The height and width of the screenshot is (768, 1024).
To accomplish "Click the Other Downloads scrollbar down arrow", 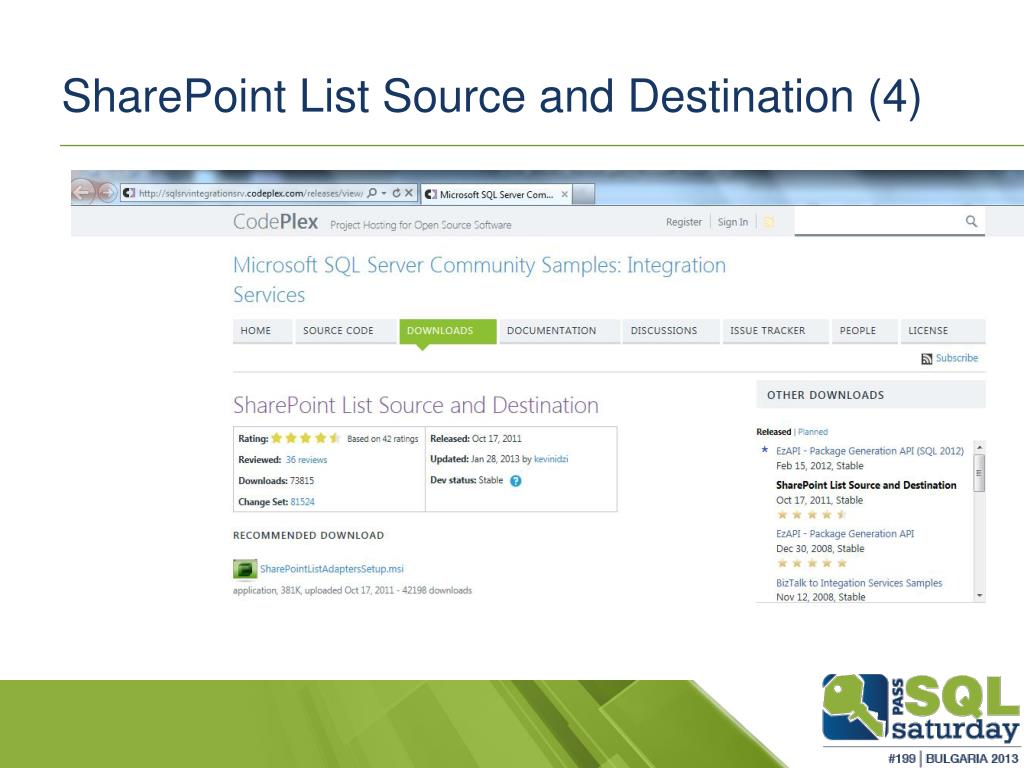I will [979, 596].
